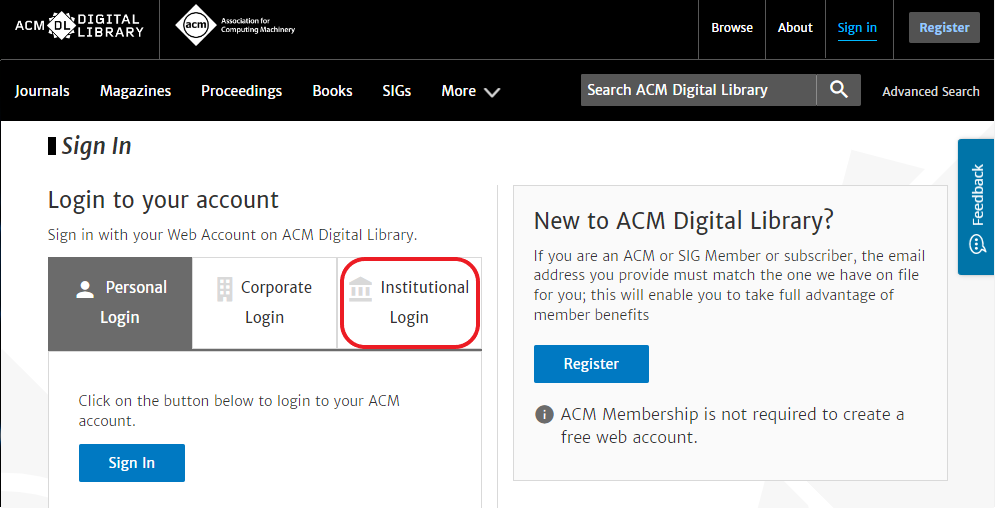
Task: Click the Corporate Login building icon
Action: point(225,289)
